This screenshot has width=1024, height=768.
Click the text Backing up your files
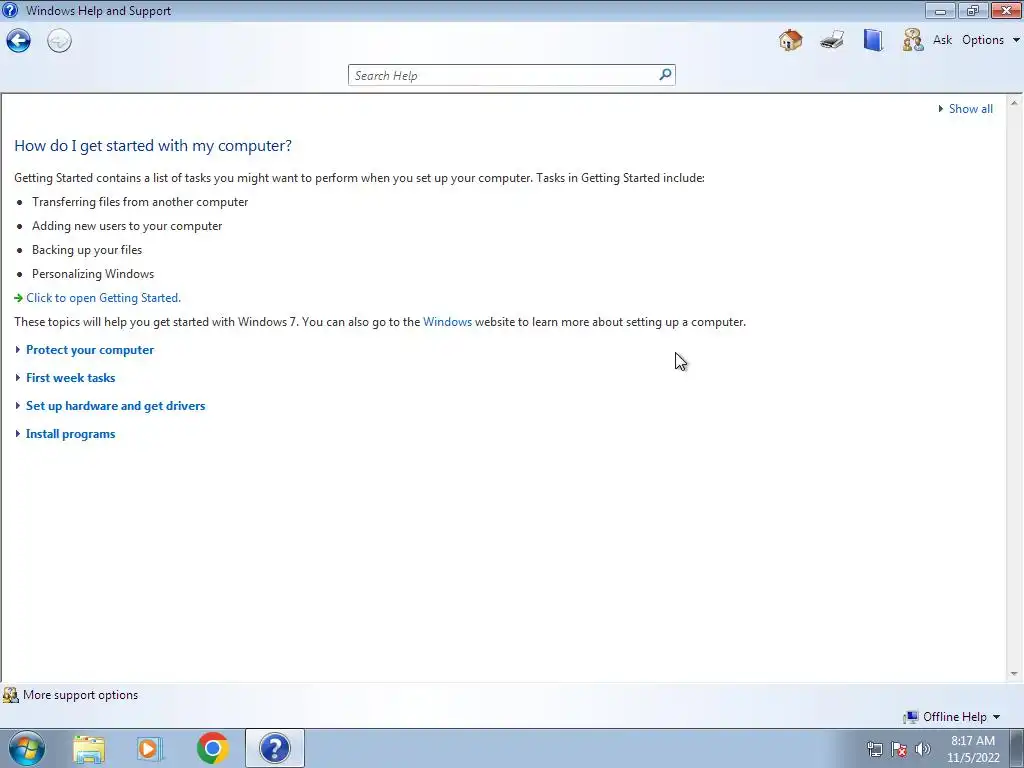87,250
